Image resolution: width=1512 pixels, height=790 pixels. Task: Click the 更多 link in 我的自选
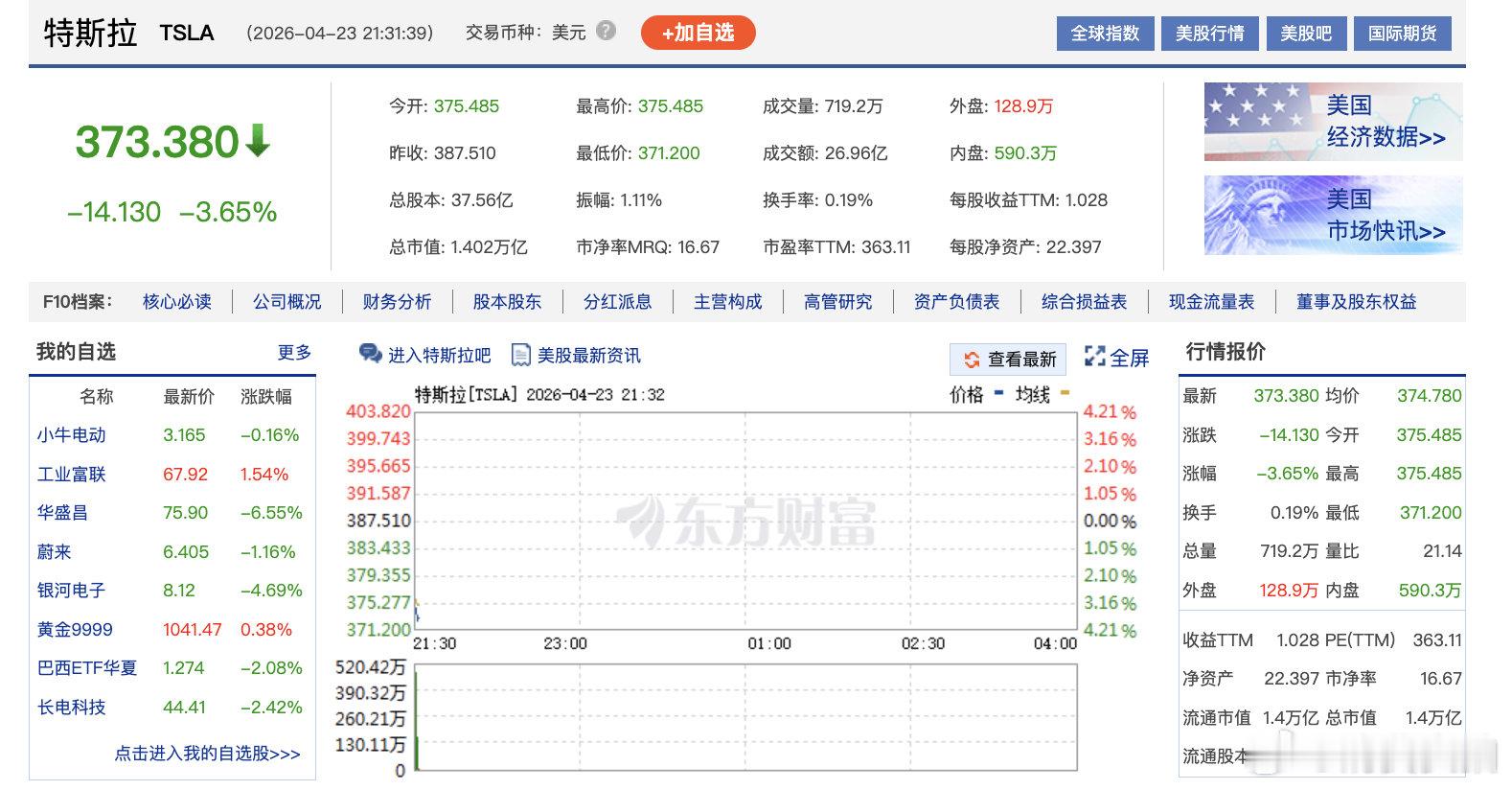click(294, 353)
